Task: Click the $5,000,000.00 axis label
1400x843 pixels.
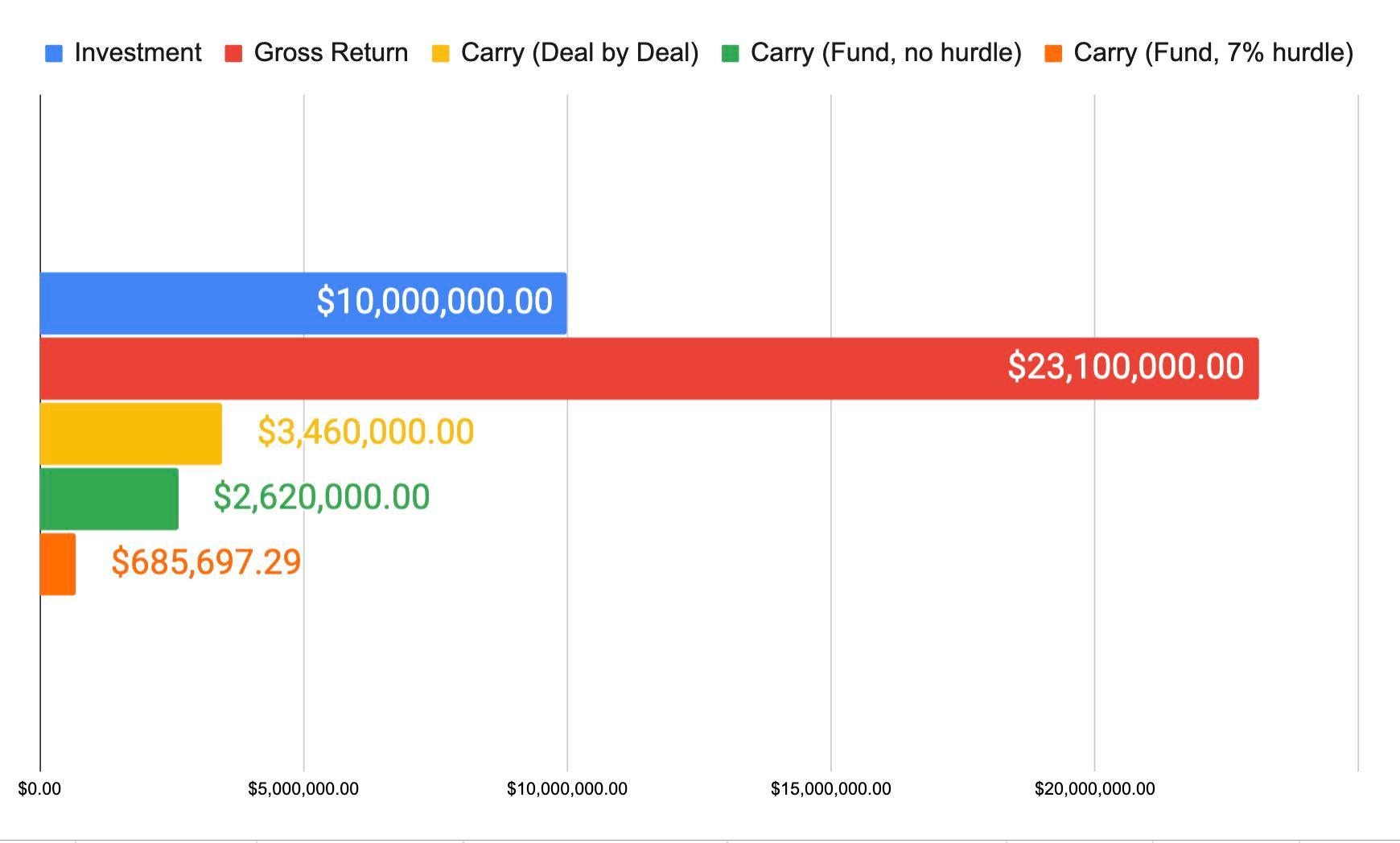Action: point(303,789)
